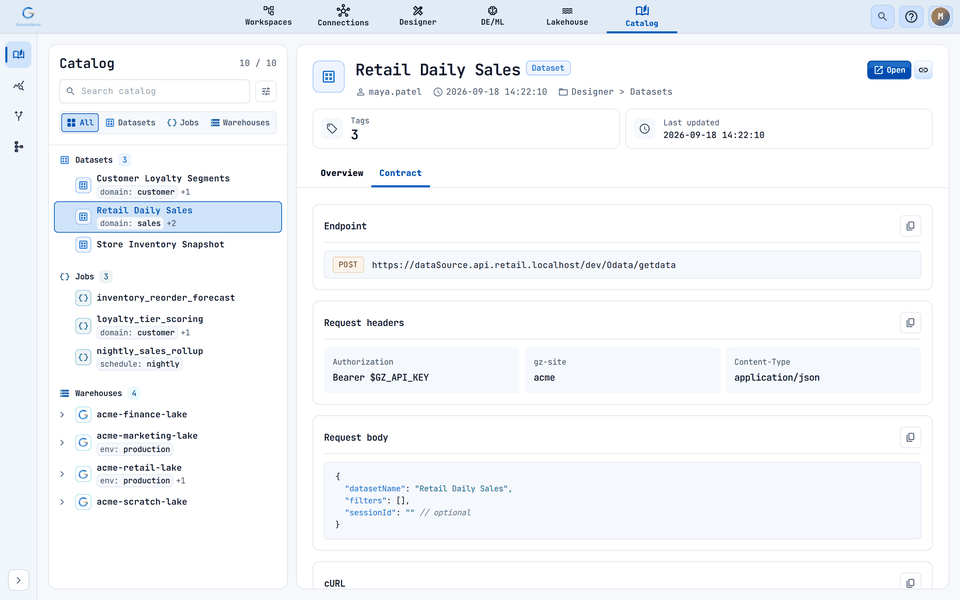The image size is (960, 600).
Task: Click the maya.patel owner name
Action: (x=395, y=92)
